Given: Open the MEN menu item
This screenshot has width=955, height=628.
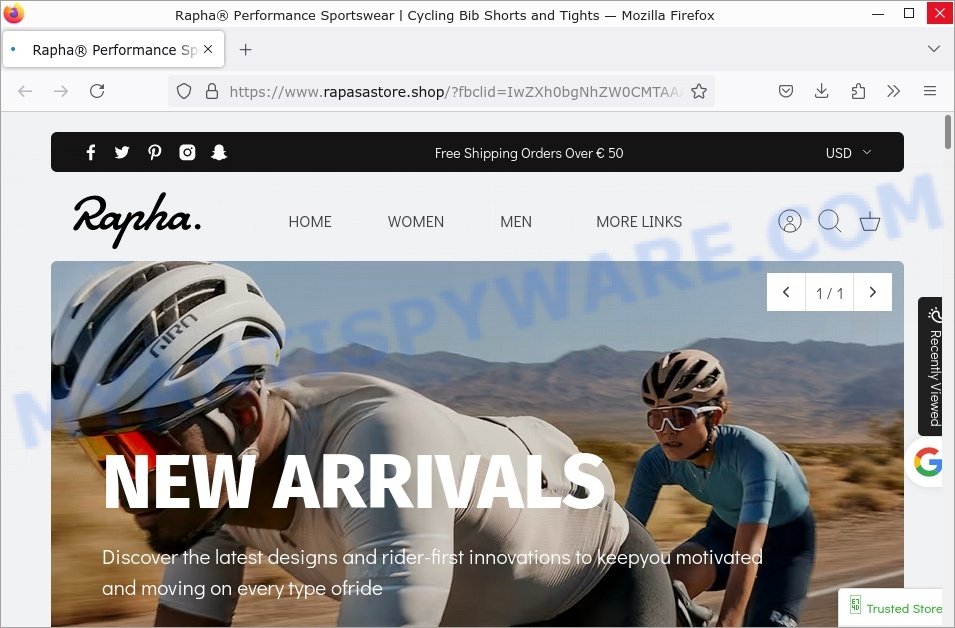Looking at the screenshot, I should pyautogui.click(x=515, y=222).
